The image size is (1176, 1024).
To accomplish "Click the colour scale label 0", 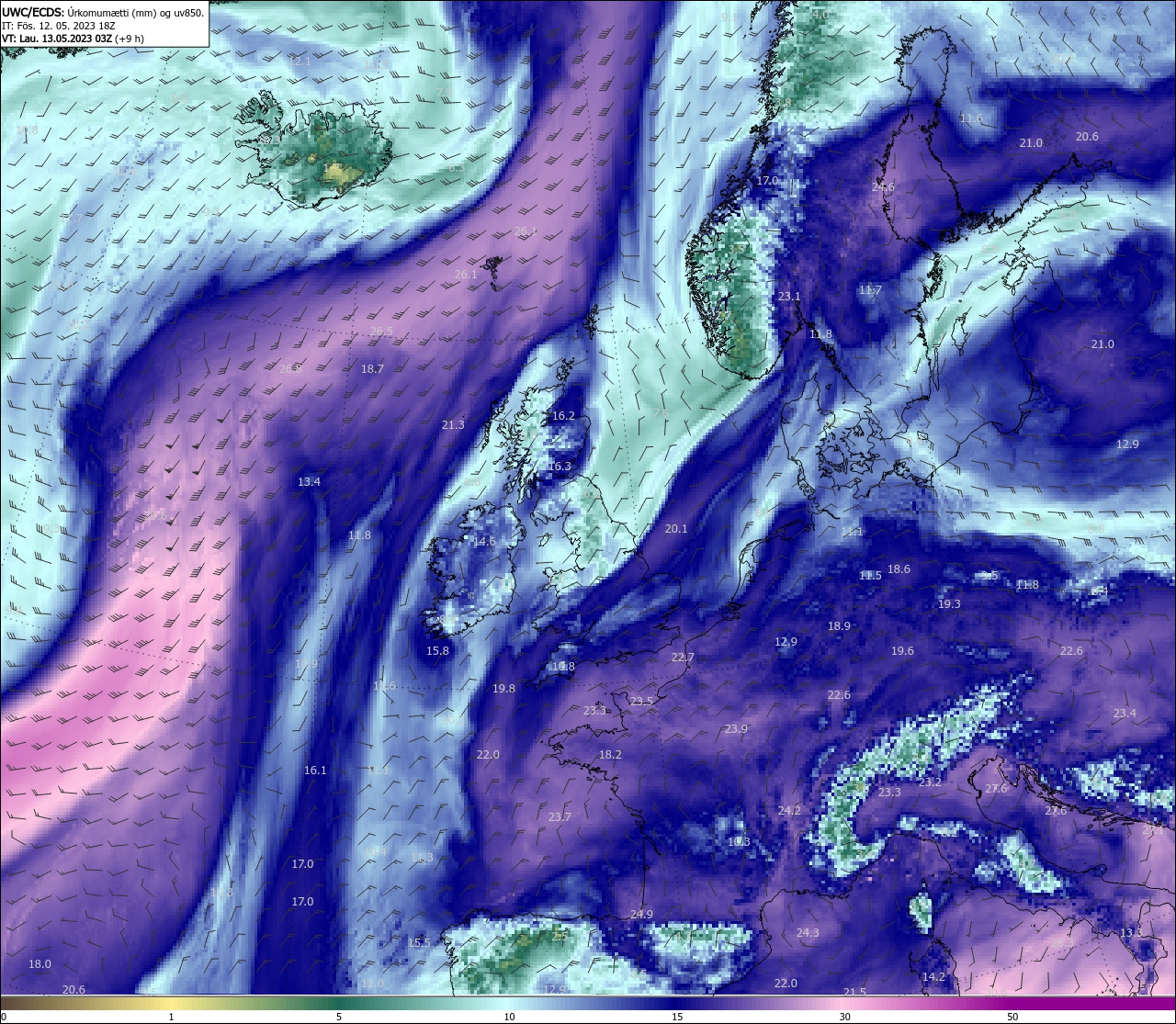I will tap(4, 1017).
